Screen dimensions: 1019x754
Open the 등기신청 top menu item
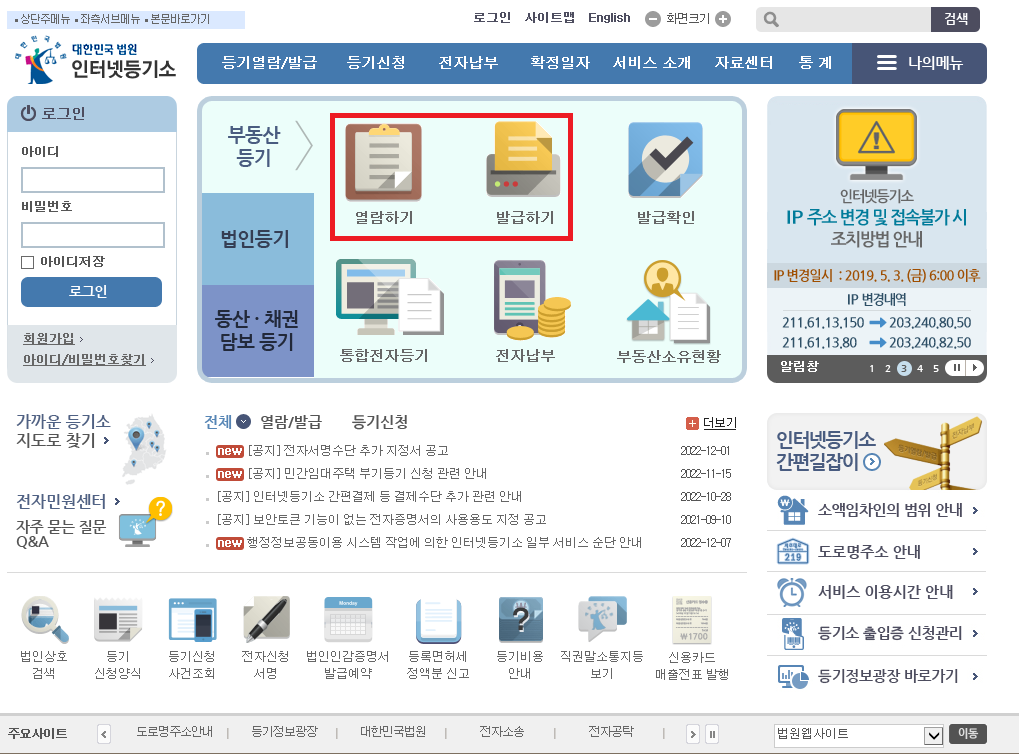376,63
